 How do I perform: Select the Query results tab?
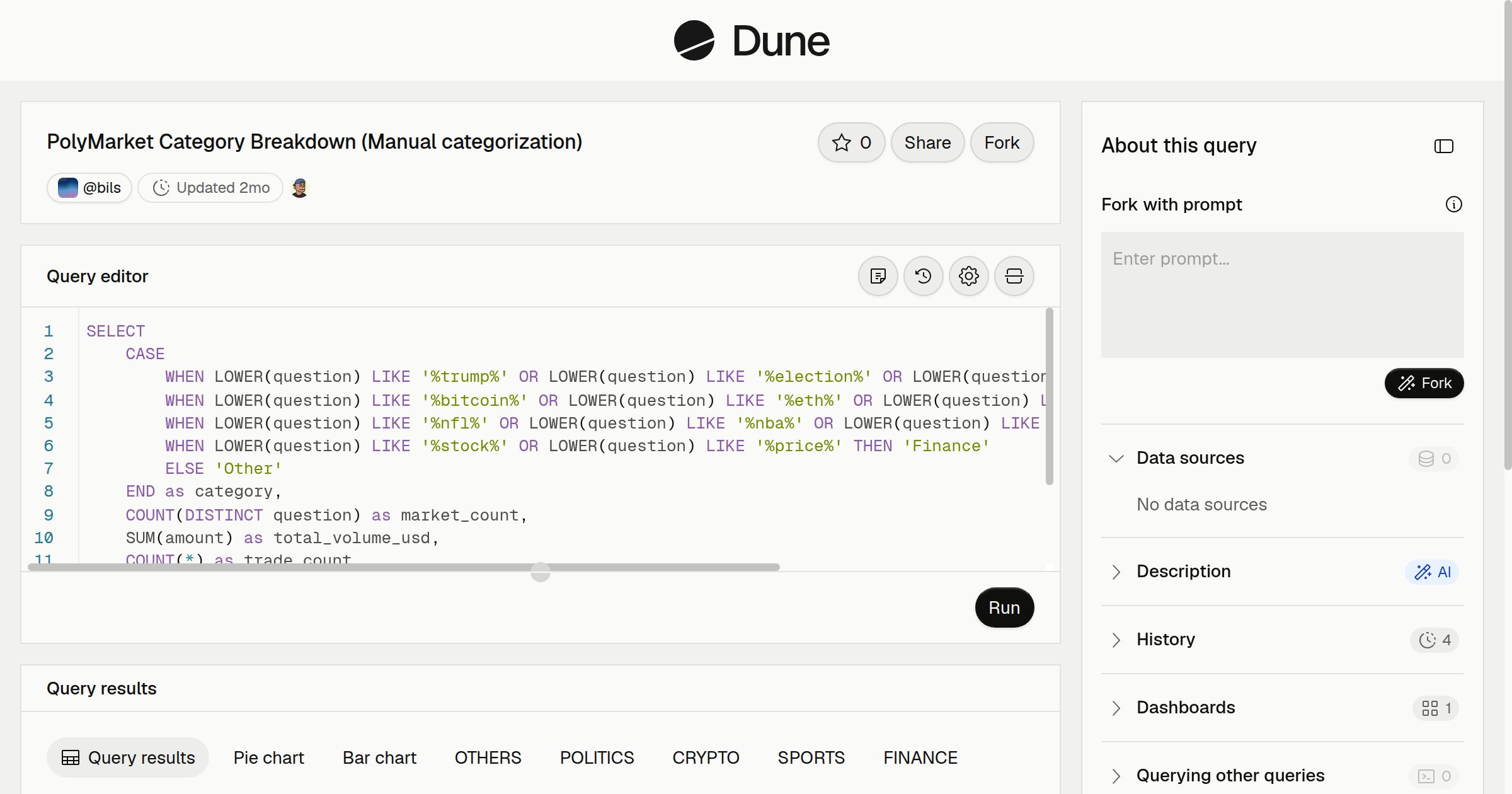click(x=128, y=757)
